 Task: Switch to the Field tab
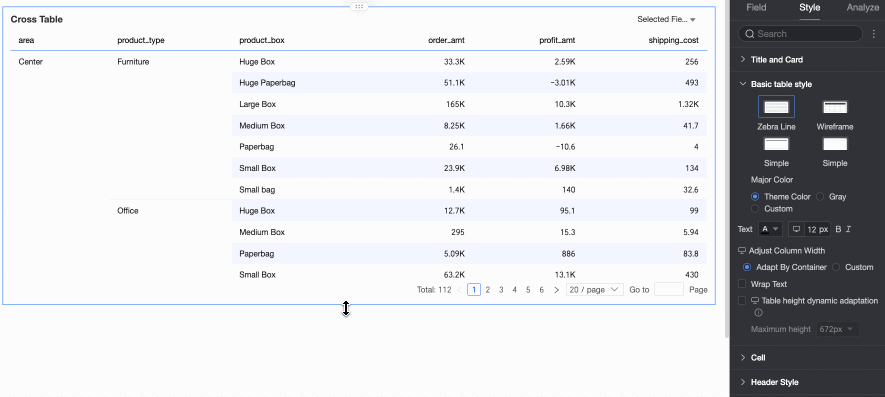coord(756,7)
